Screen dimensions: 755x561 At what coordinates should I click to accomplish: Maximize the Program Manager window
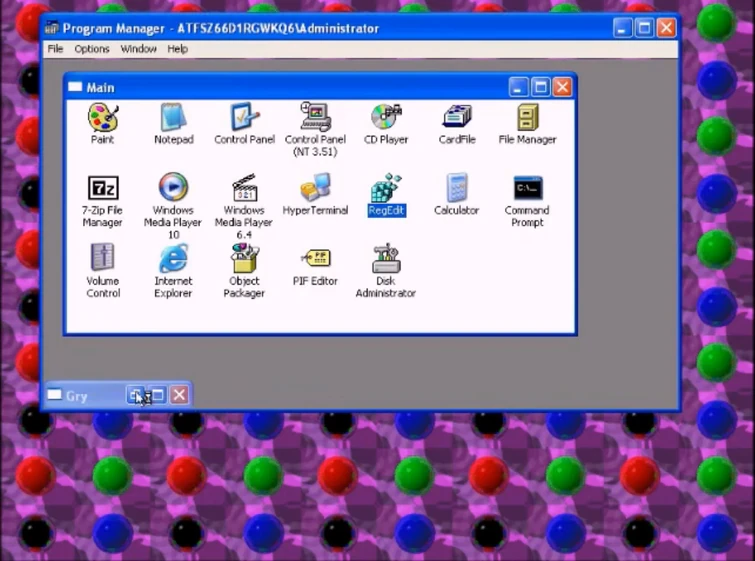[644, 28]
